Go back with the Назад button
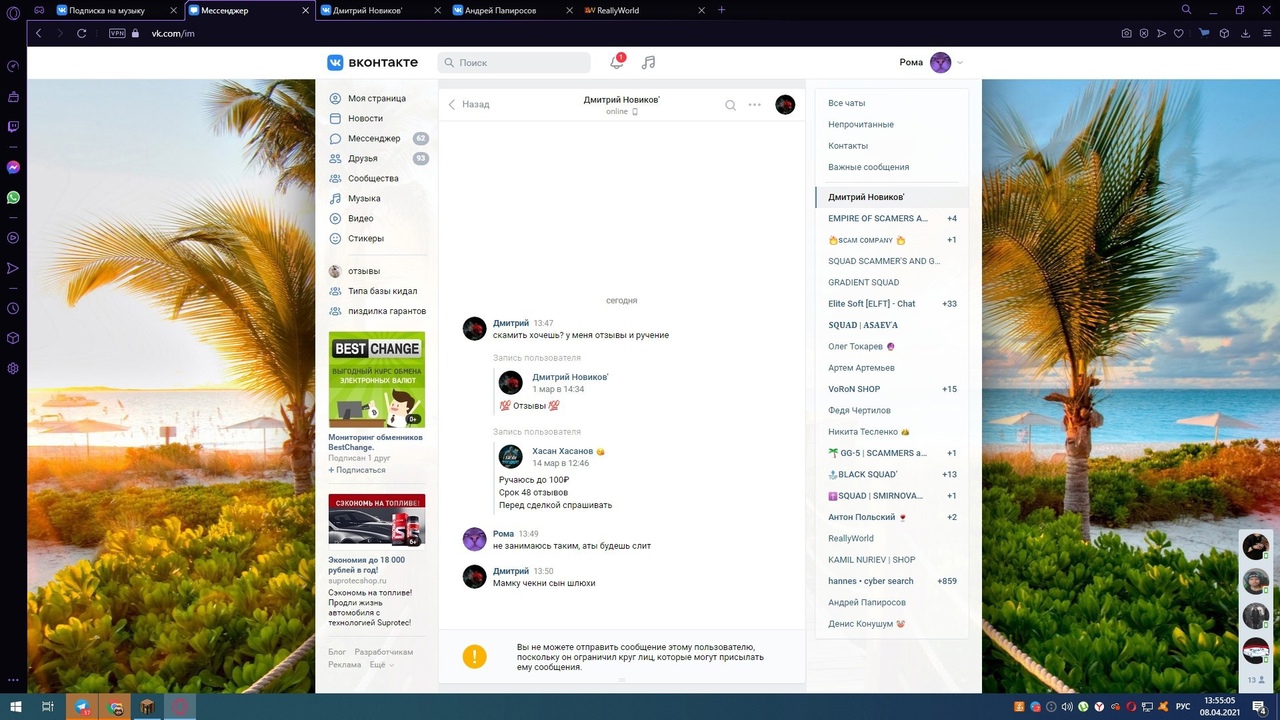Screen dimensions: 1280x720 tap(468, 104)
